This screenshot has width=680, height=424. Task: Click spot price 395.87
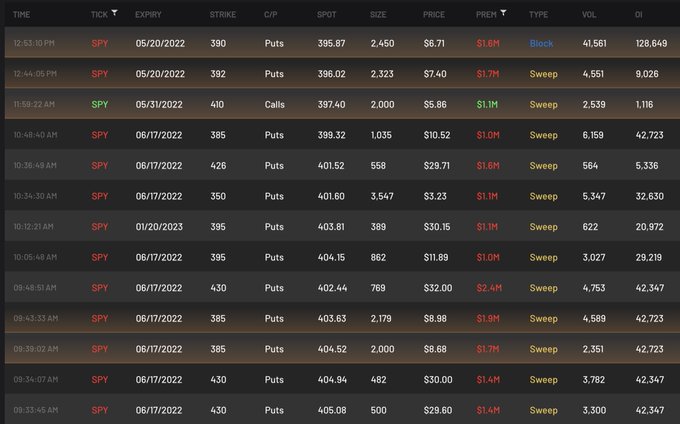click(331, 43)
